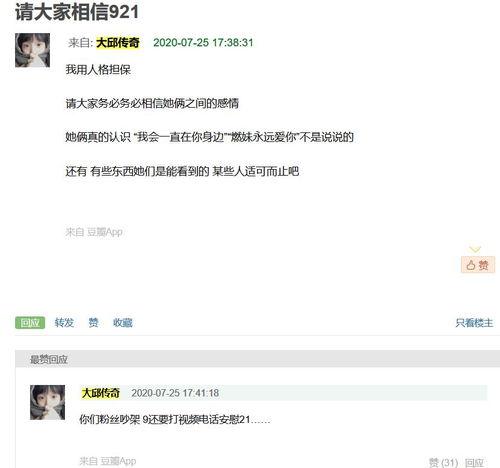The width and height of the screenshot is (500, 468).
Task: Like the top reply via 赞 (31)
Action: click(x=443, y=462)
